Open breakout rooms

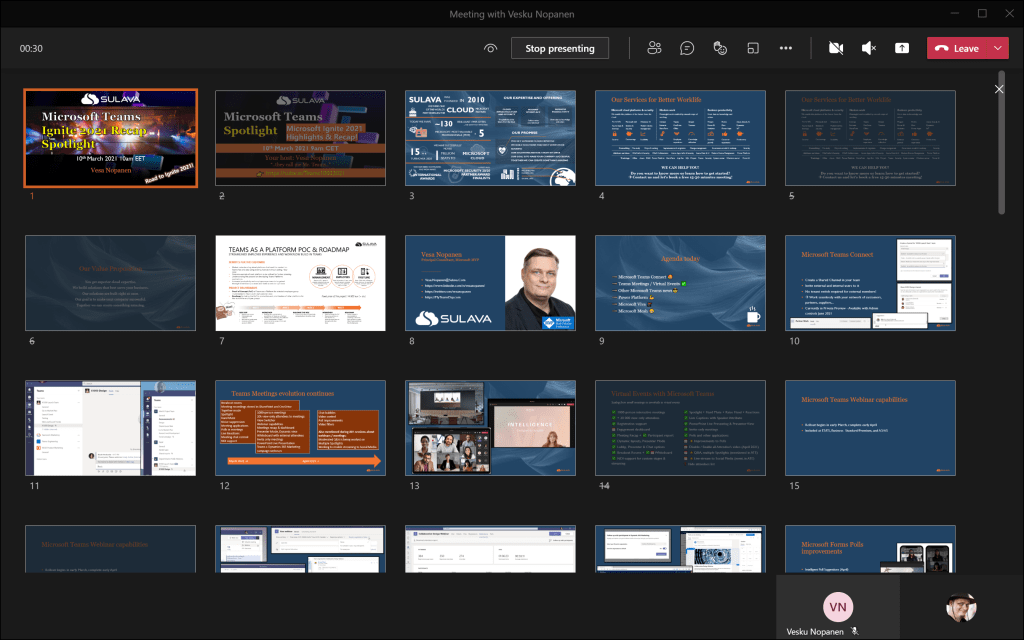tap(752, 48)
